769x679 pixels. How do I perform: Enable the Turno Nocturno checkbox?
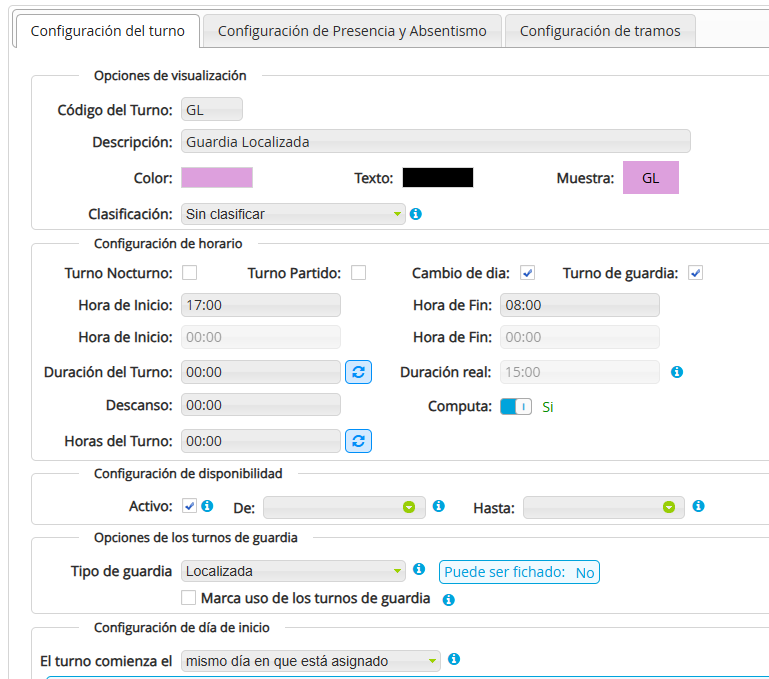pyautogui.click(x=189, y=273)
